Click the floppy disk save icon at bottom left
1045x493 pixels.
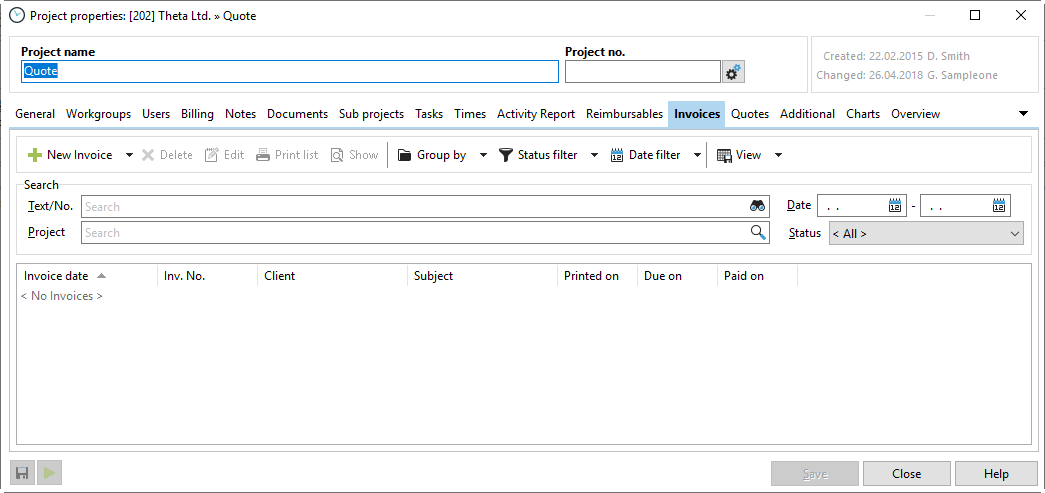point(22,473)
